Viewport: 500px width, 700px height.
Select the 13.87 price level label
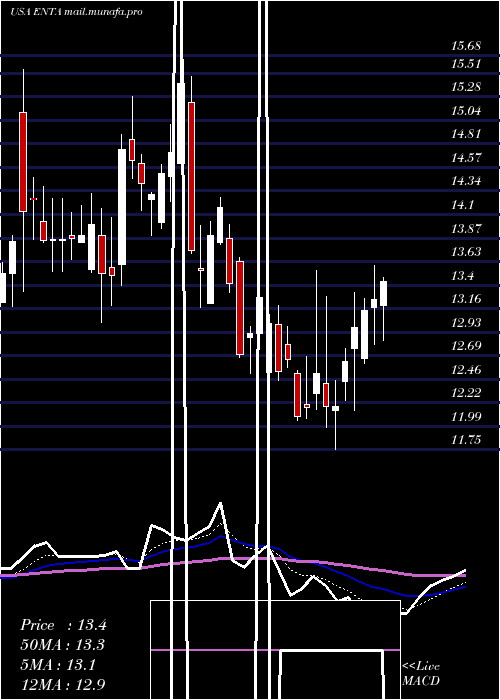[x=466, y=229]
